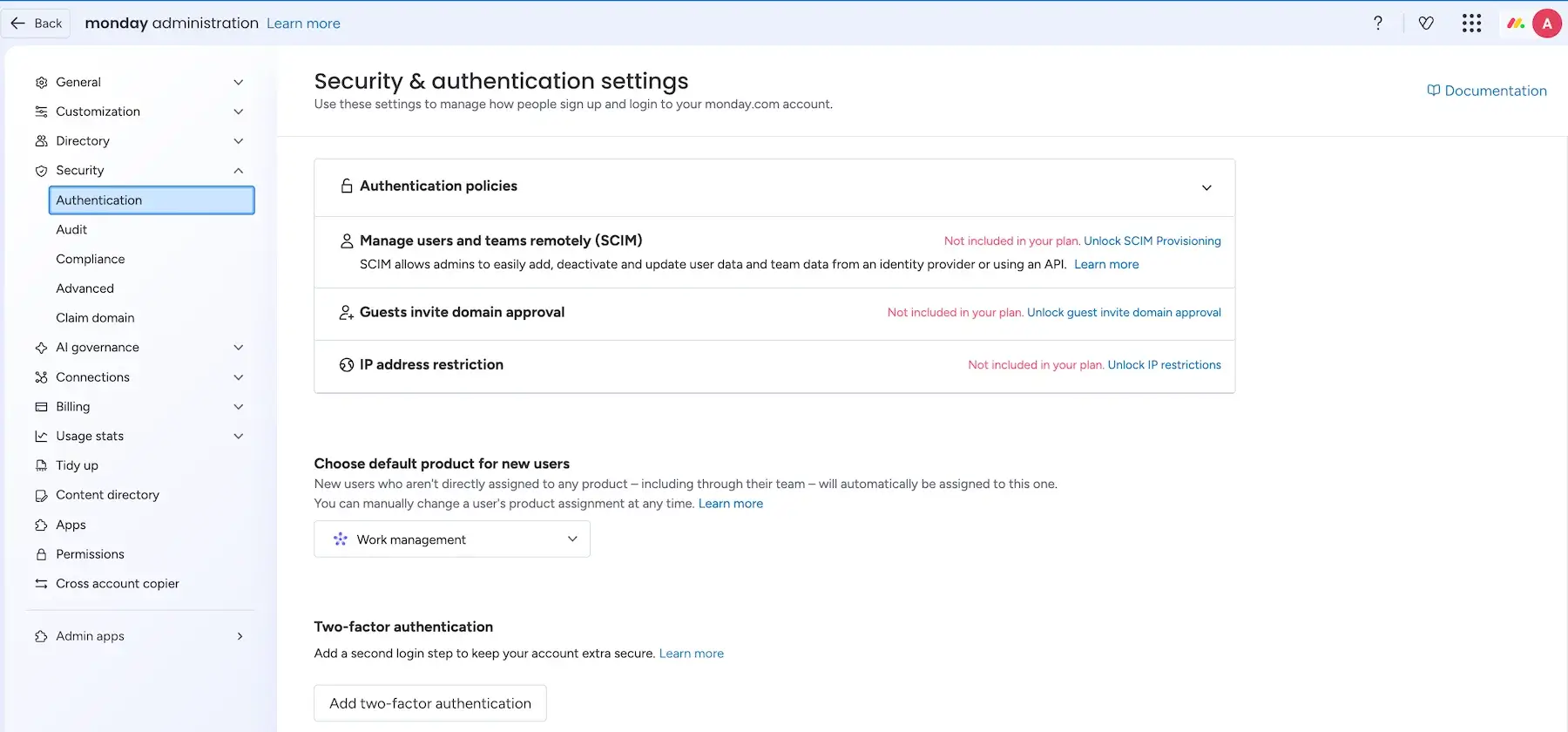This screenshot has width=1568, height=732.
Task: Click the Permissions lock icon
Action: [41, 554]
